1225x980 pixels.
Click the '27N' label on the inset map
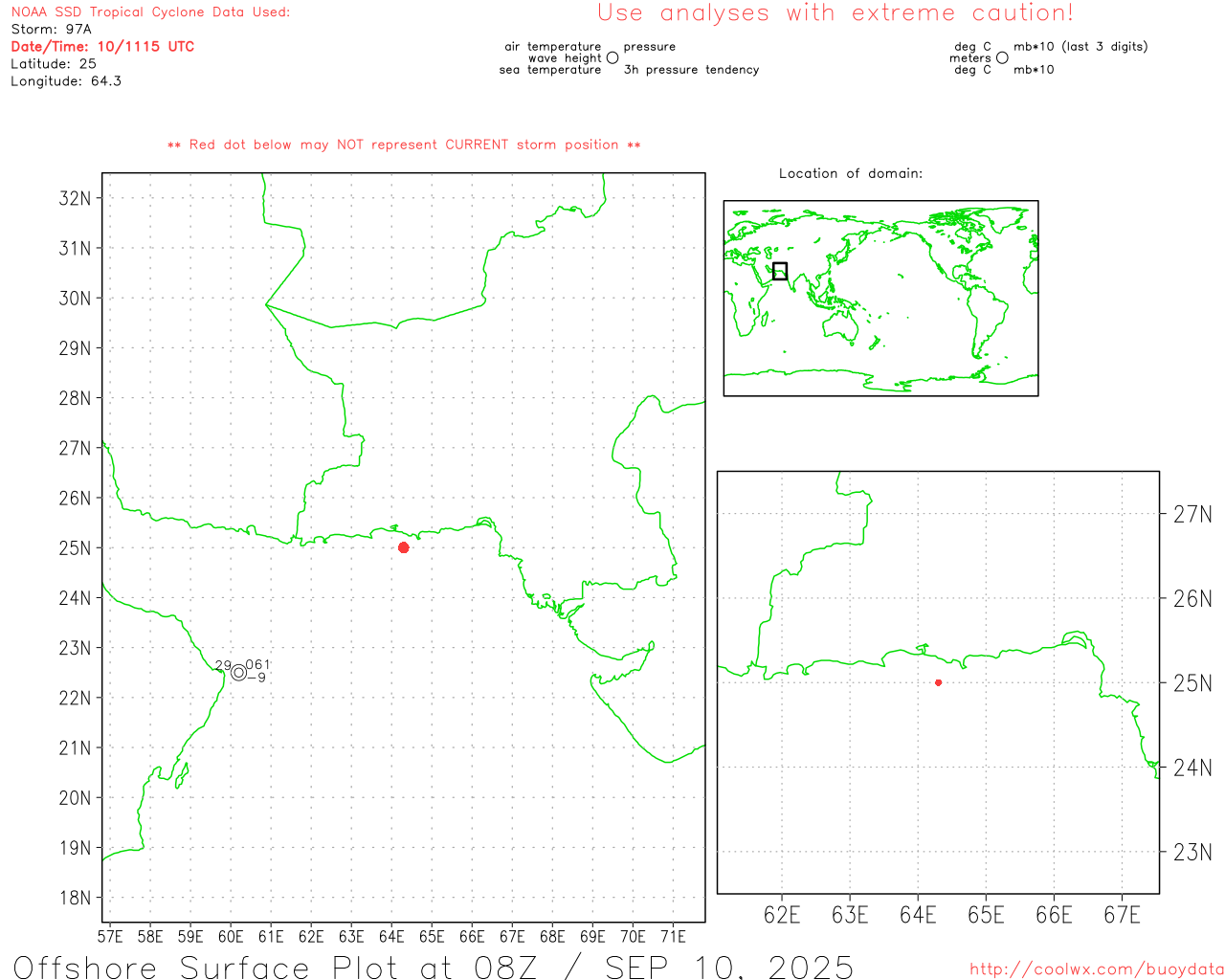(x=1192, y=514)
